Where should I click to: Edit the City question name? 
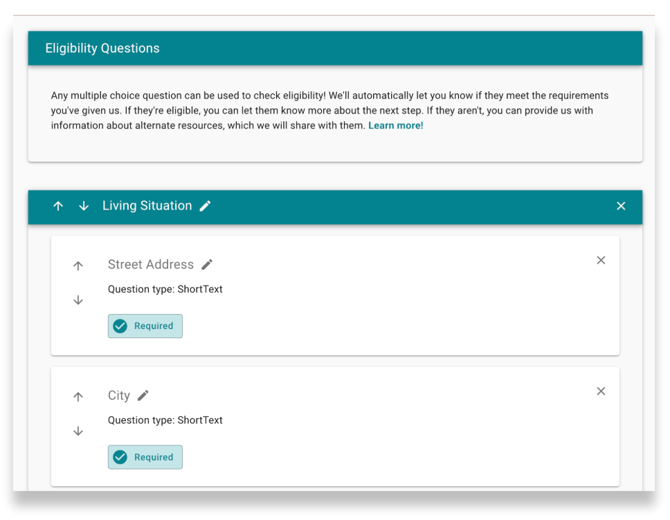tap(143, 396)
